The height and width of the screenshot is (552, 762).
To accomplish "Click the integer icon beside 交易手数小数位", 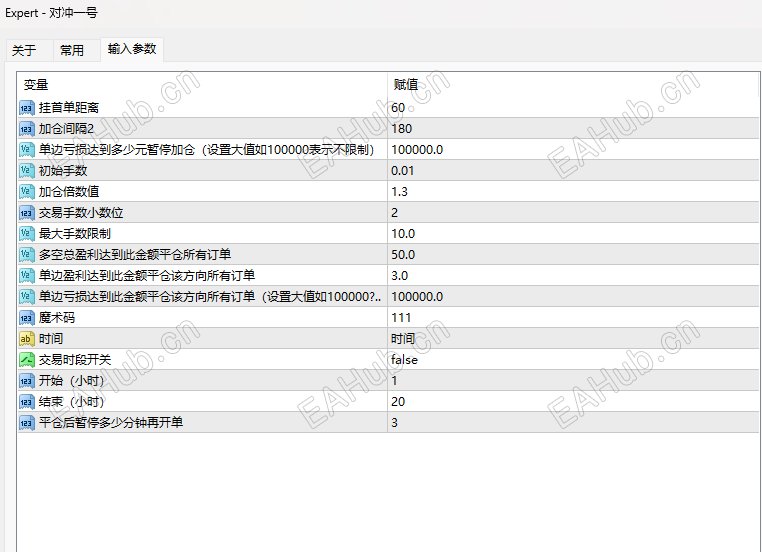I will coord(27,213).
